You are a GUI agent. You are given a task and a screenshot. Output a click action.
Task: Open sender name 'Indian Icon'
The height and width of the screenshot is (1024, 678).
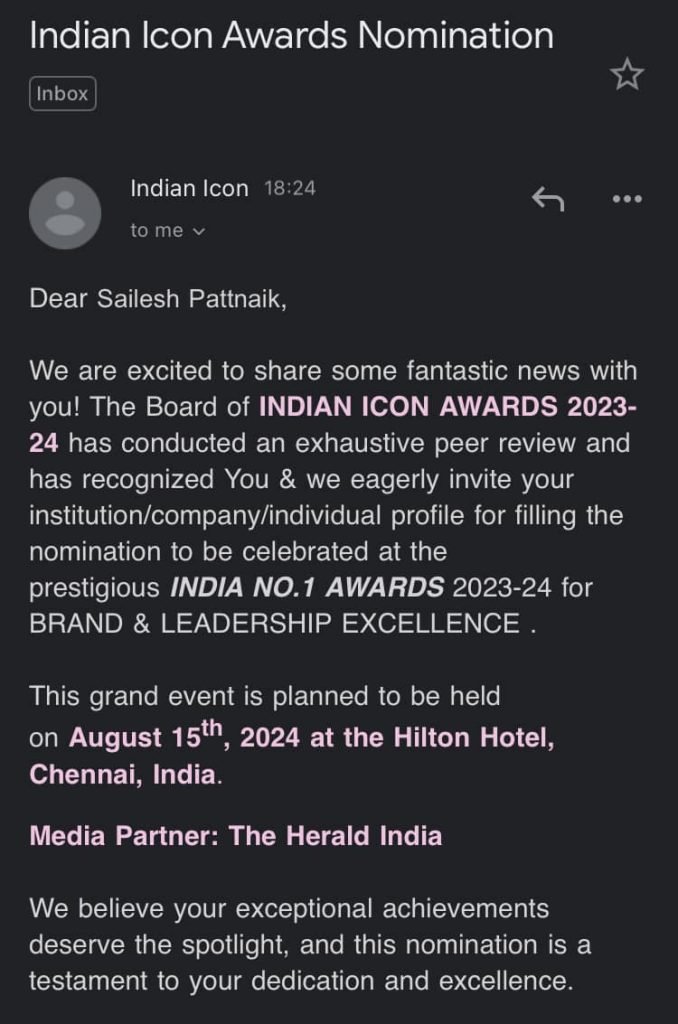(x=190, y=188)
